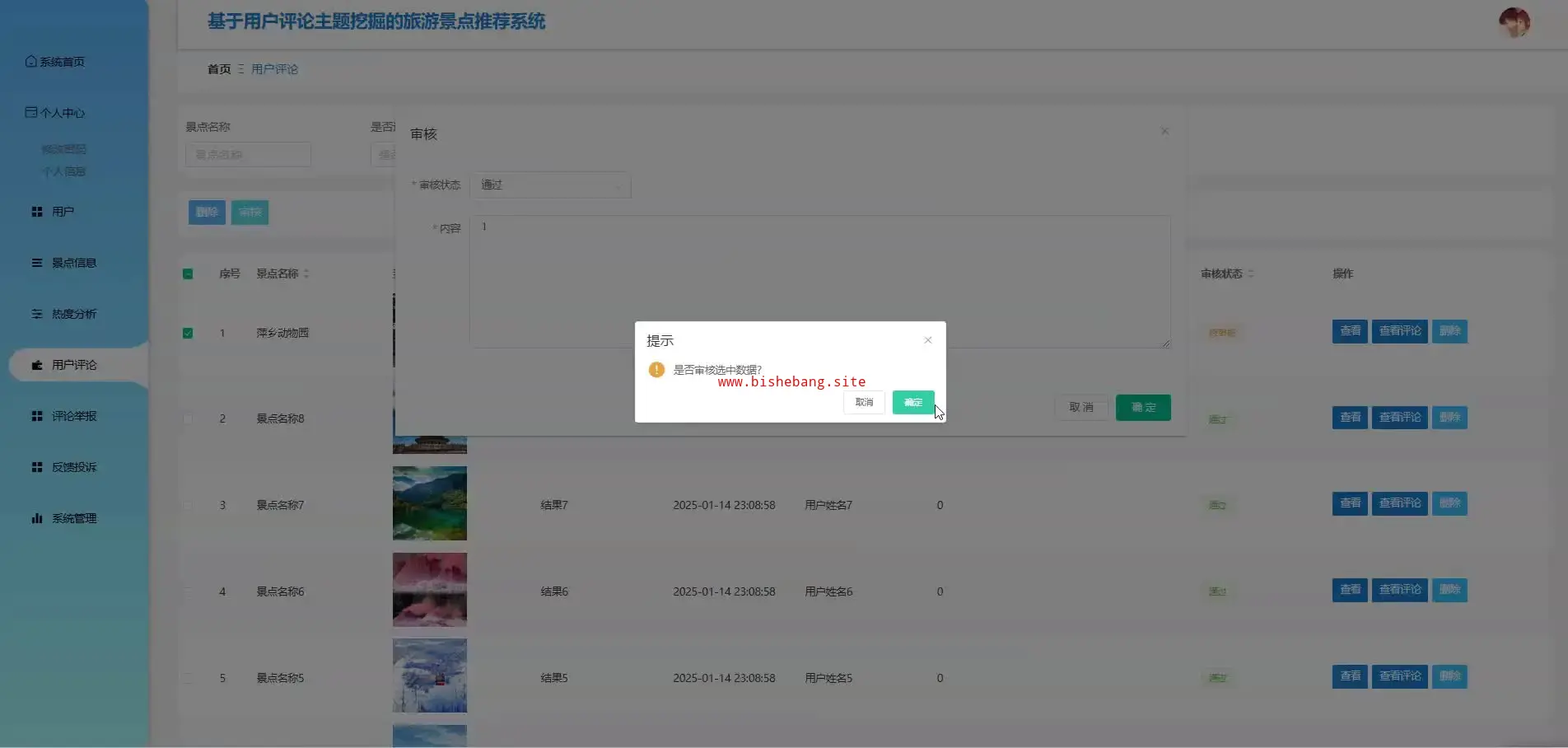
Task: Open the 系统首页 home icon in sidebar
Action: [x=31, y=62]
